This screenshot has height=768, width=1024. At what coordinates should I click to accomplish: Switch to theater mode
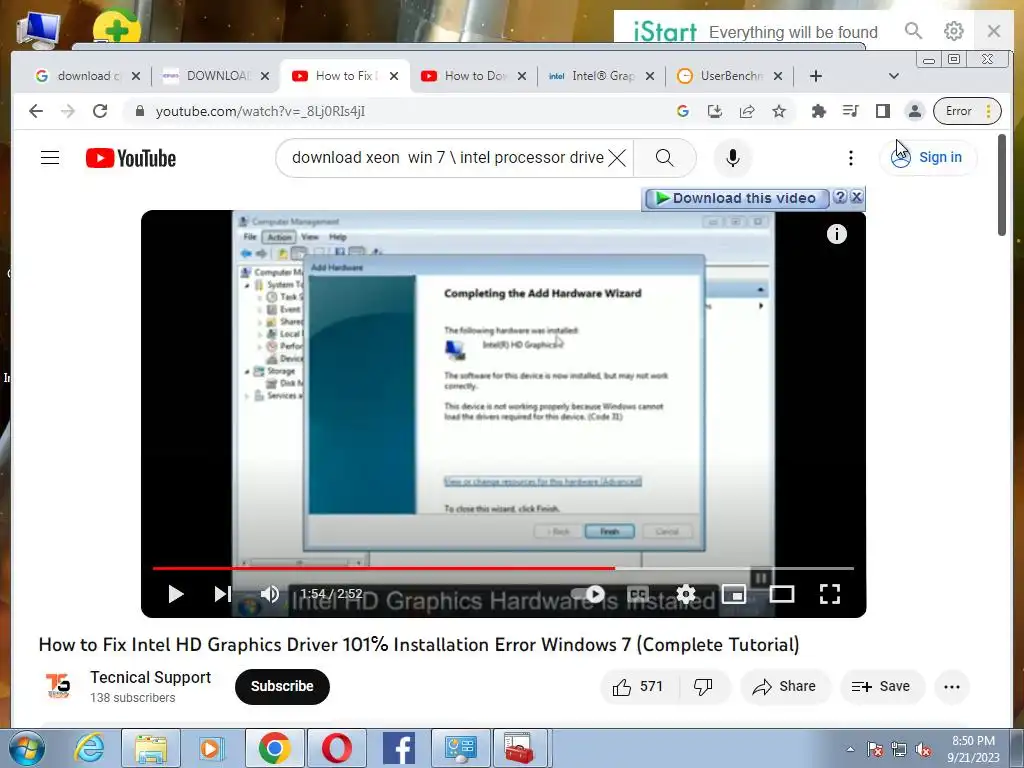coord(782,594)
